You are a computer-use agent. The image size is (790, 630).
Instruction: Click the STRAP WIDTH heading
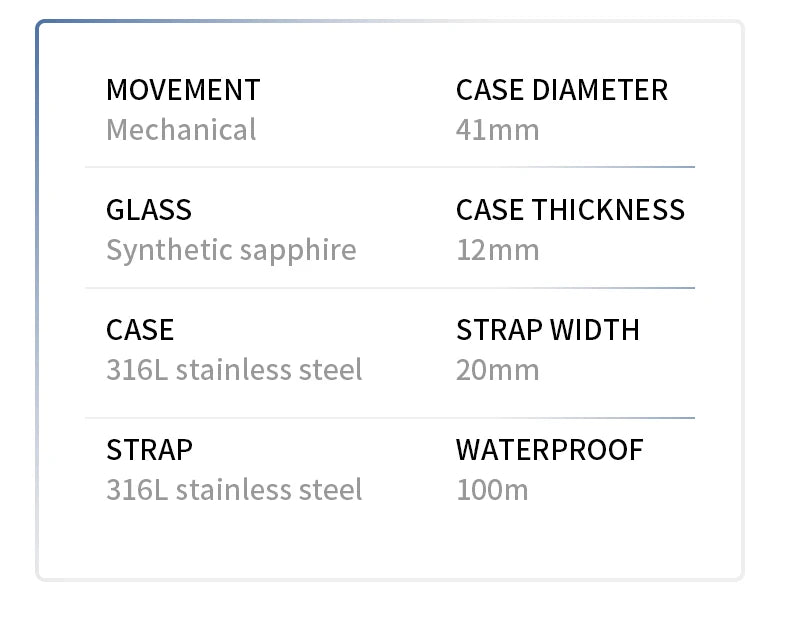coord(547,330)
